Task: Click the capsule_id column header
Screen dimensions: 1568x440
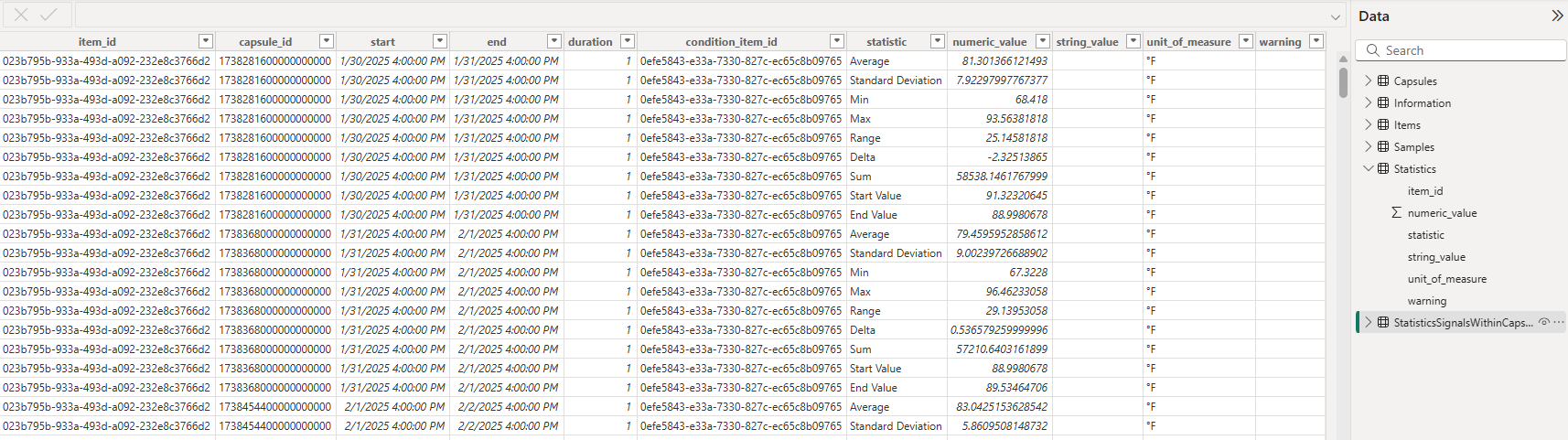Action: tap(265, 42)
